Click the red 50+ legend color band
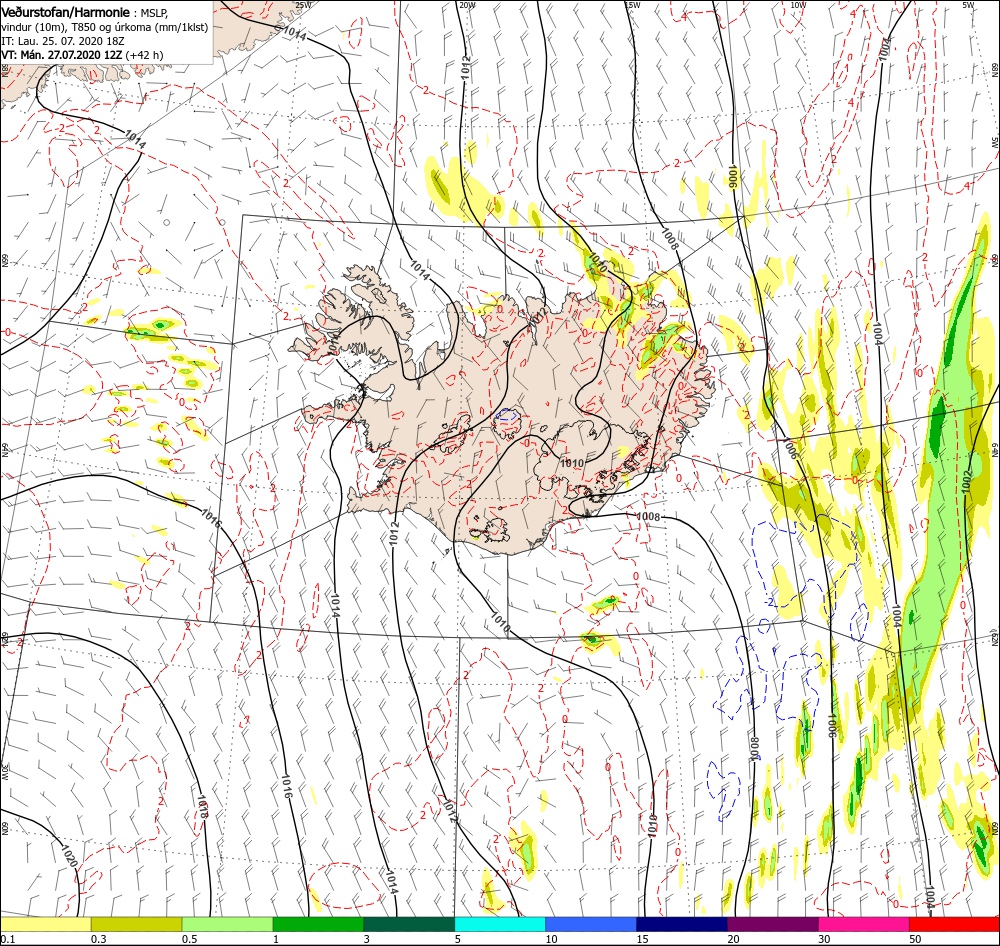Viewport: 1000px width, 946px height. coord(955,924)
